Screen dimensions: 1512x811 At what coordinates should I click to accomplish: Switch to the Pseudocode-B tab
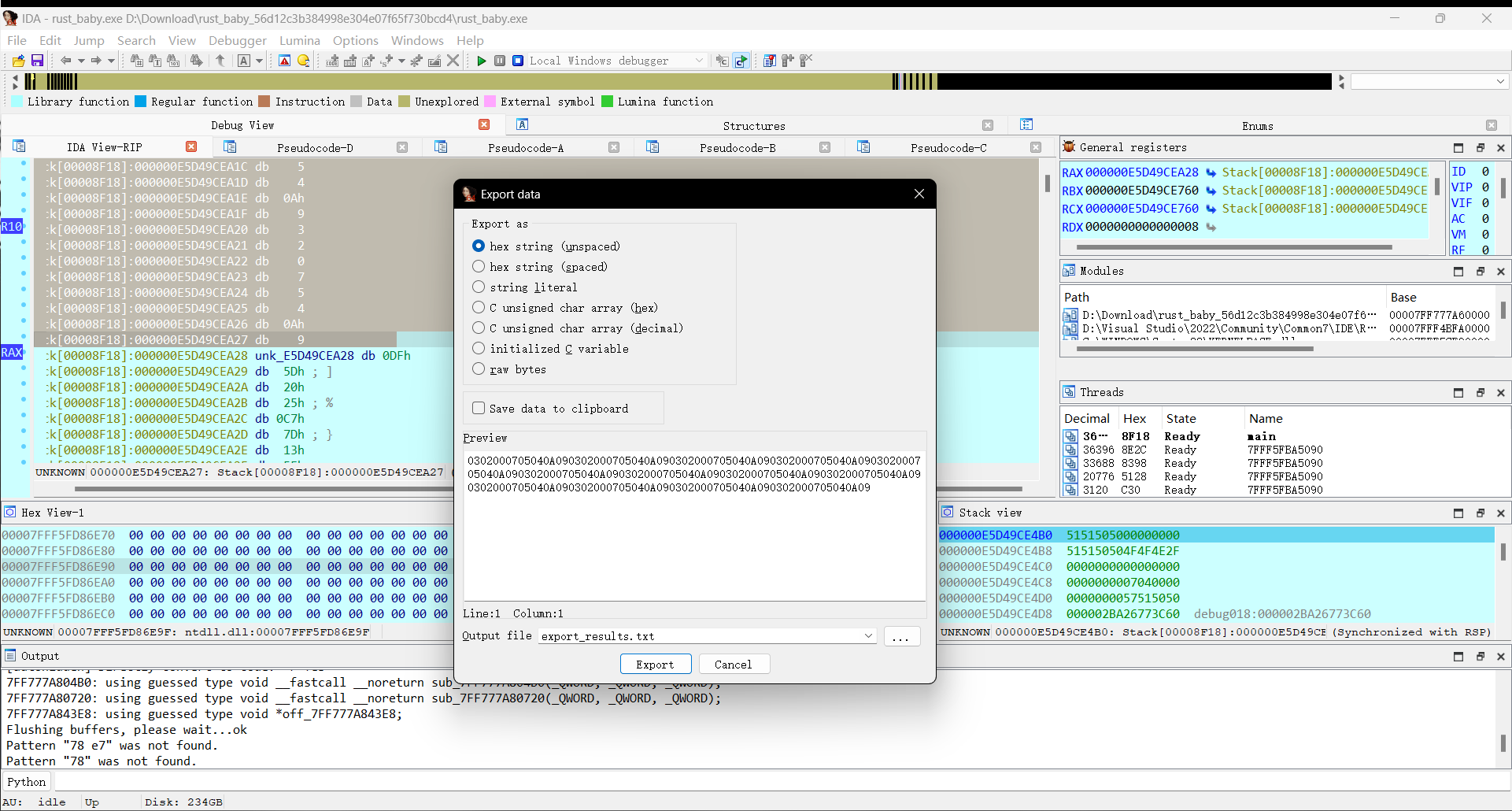(738, 147)
